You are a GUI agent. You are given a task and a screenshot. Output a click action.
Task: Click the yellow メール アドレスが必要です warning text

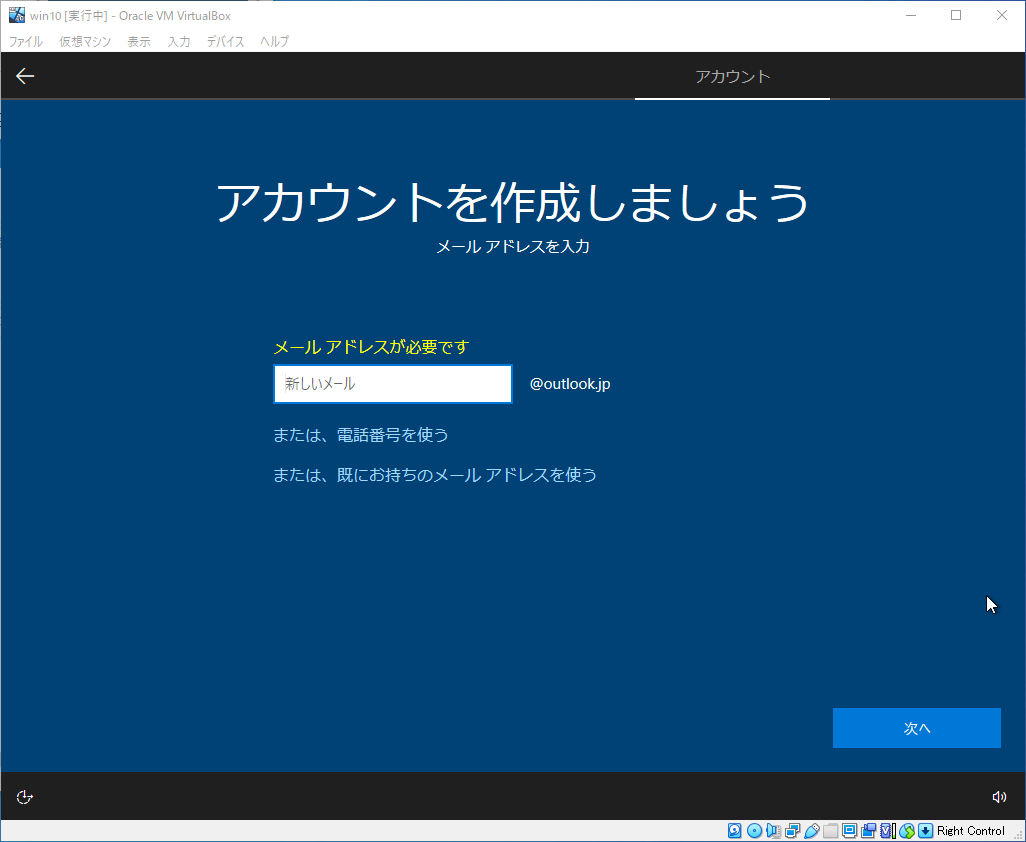click(371, 347)
